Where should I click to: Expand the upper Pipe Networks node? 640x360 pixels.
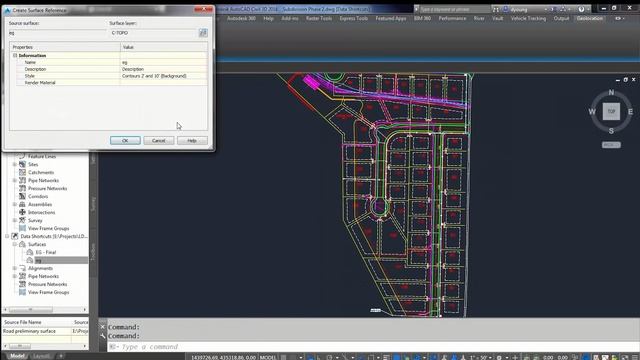(15, 180)
